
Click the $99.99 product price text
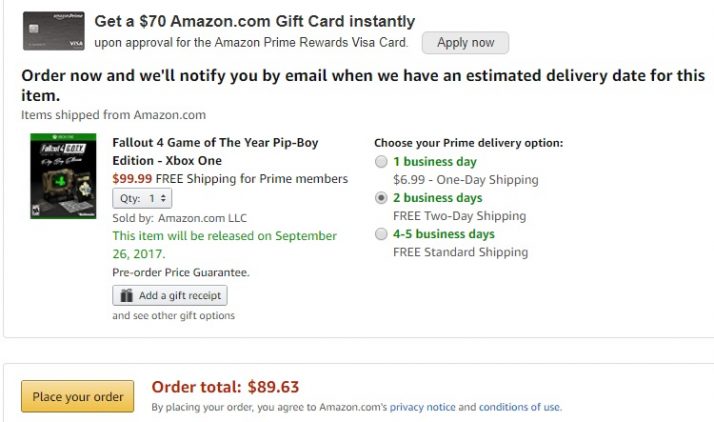pos(133,179)
